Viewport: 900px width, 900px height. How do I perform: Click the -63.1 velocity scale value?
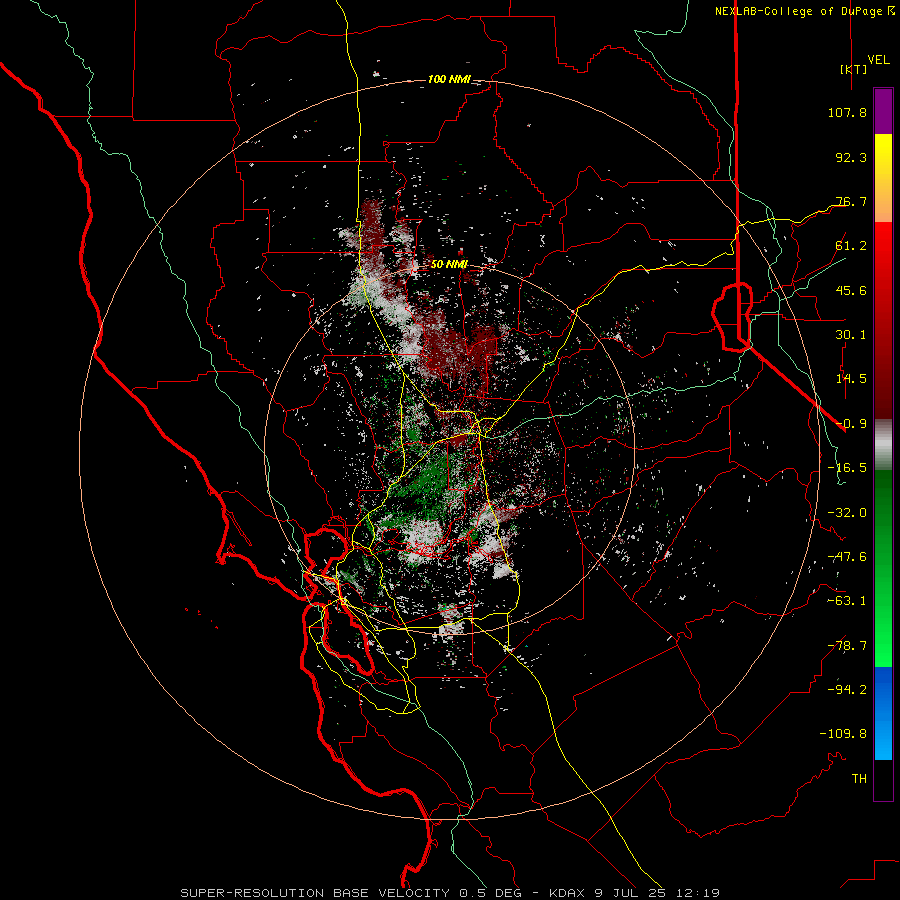847,601
